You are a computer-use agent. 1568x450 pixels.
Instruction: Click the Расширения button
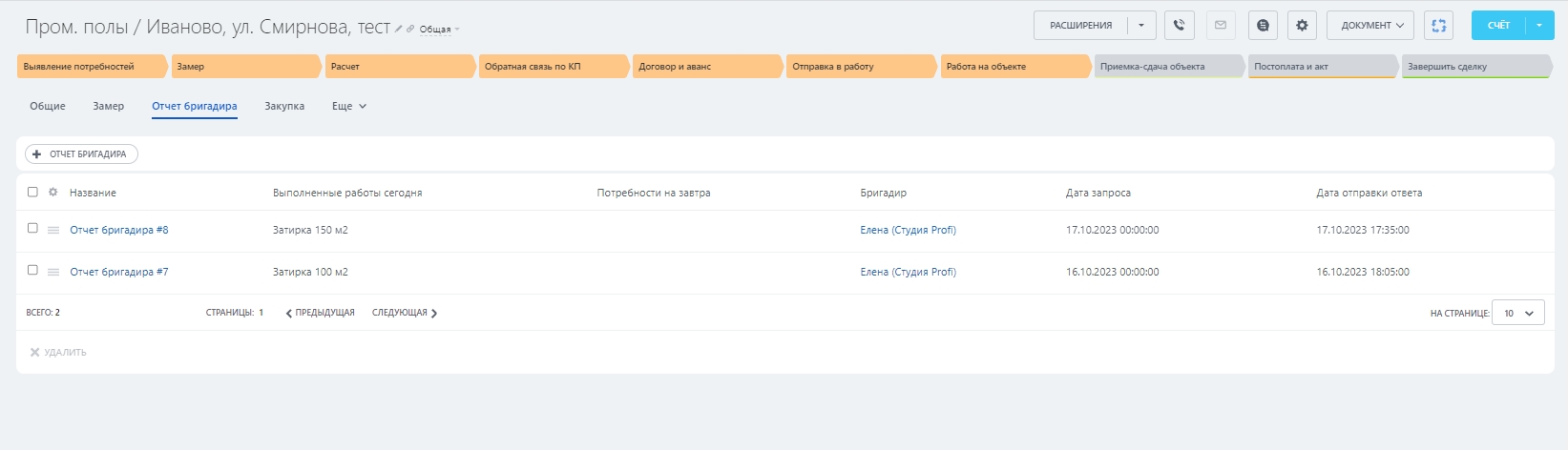tap(1080, 26)
